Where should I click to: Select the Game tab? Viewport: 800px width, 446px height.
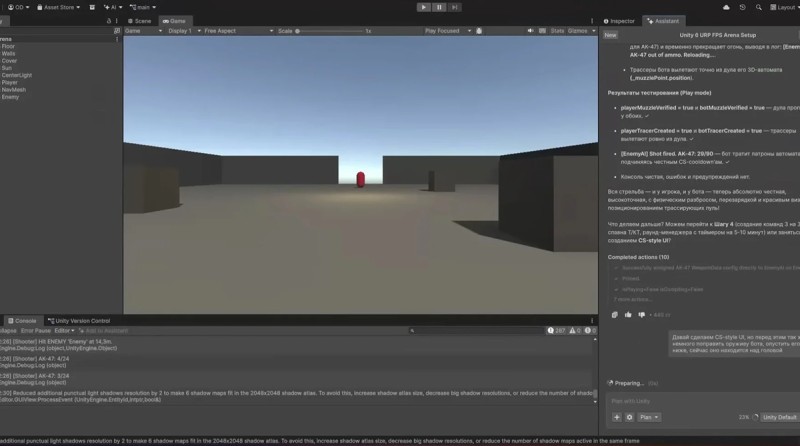coord(174,21)
